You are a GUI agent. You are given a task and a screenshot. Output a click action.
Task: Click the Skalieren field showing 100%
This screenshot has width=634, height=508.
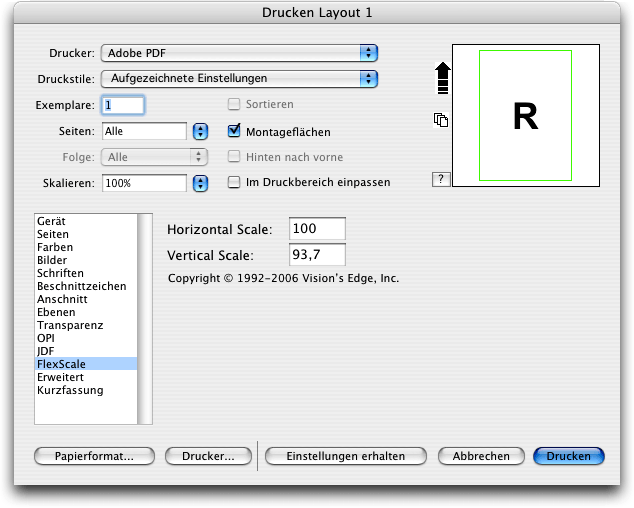pyautogui.click(x=144, y=183)
